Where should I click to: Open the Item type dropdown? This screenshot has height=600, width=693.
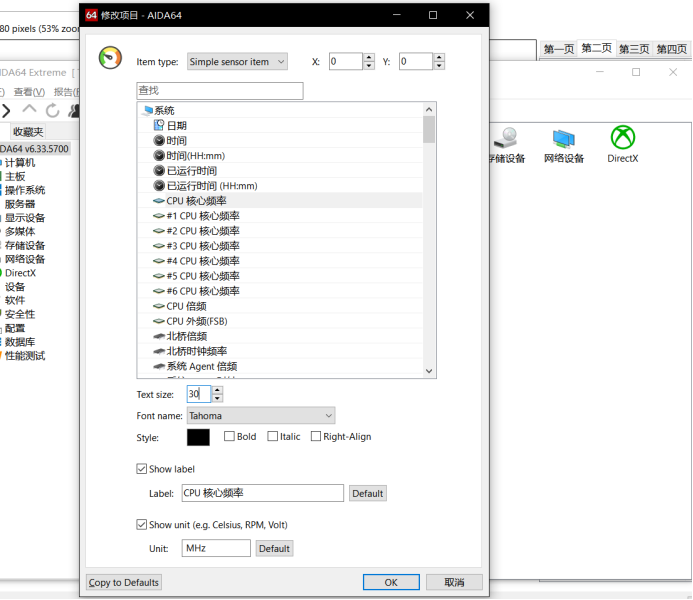[237, 62]
